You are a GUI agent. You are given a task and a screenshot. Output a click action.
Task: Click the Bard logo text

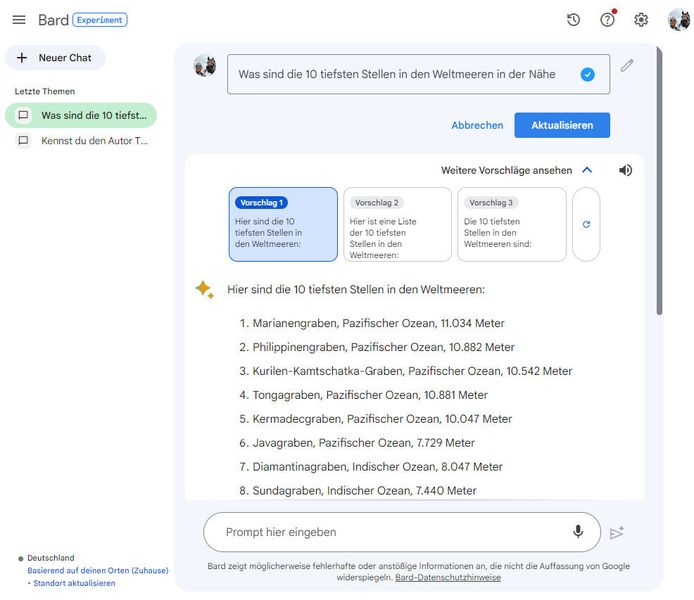click(x=54, y=20)
